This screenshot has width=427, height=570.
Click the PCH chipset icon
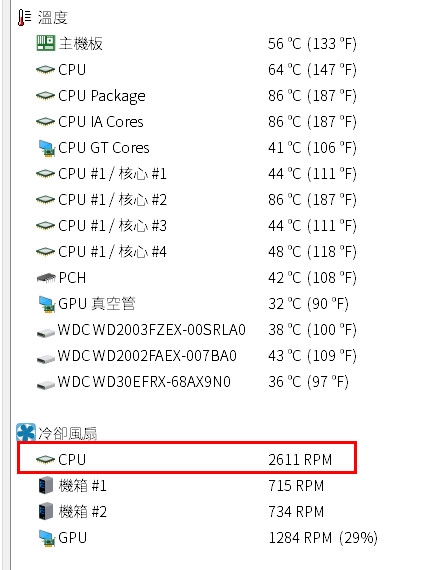(46, 278)
